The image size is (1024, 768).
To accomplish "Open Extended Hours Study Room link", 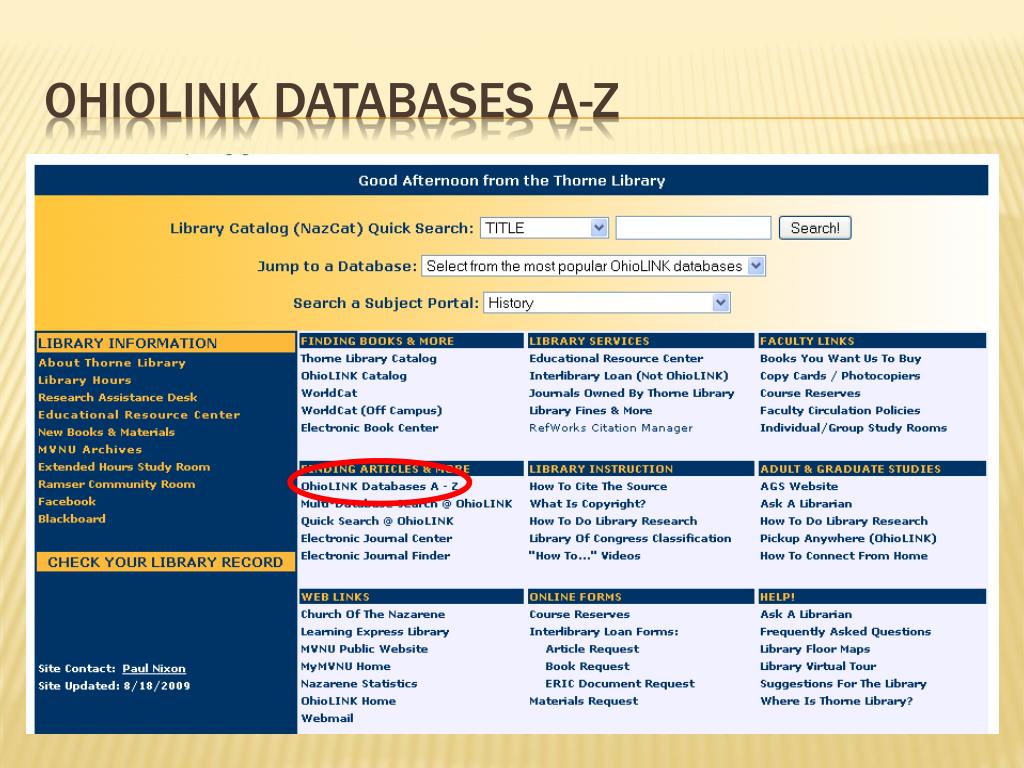I will (124, 467).
